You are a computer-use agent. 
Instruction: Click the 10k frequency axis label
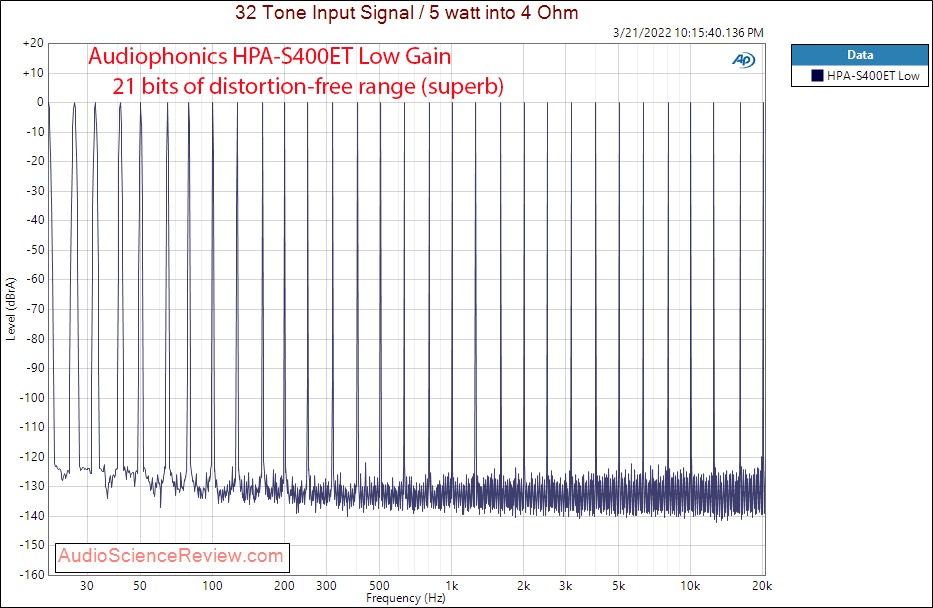coord(690,585)
